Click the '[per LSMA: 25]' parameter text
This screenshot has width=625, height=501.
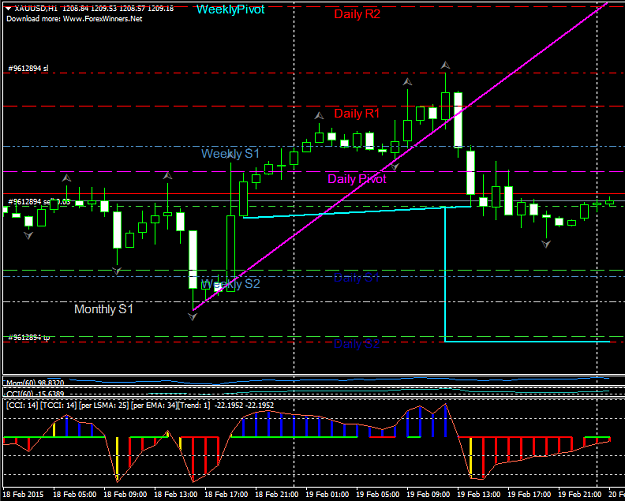point(104,405)
